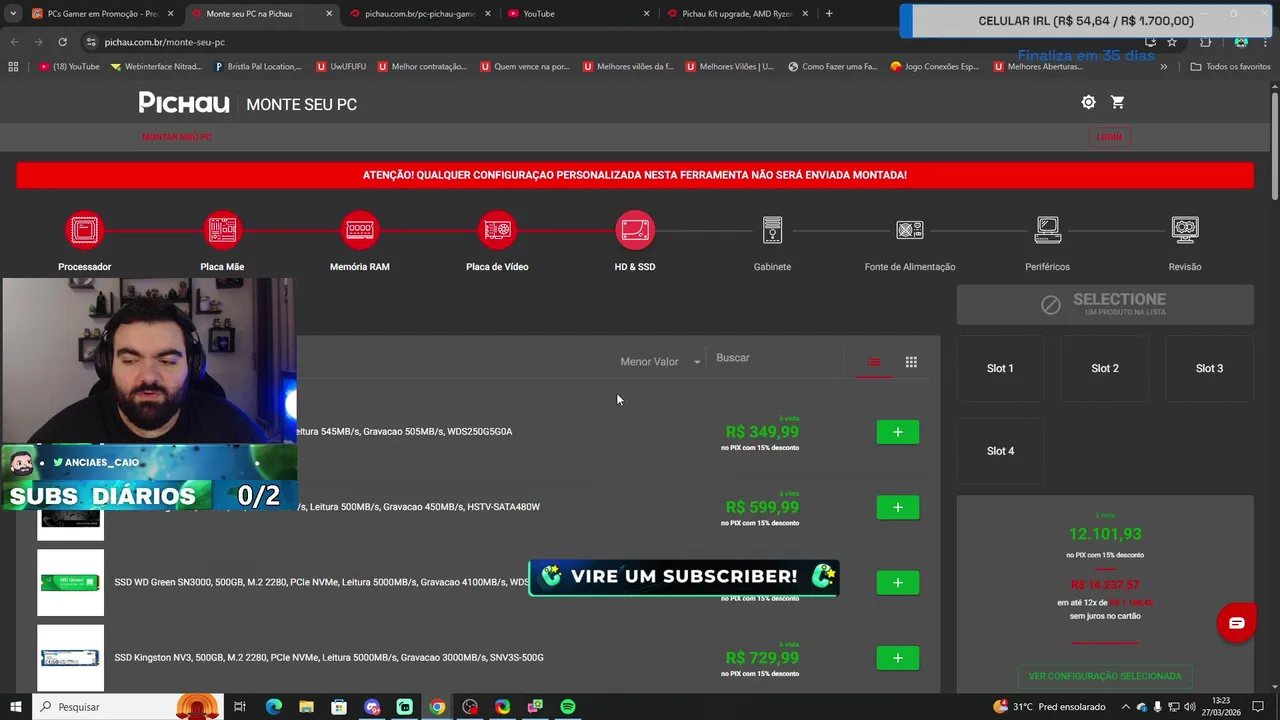The image size is (1280, 720).
Task: Close the Monte seu PC na Pichau tab
Action: (x=329, y=14)
